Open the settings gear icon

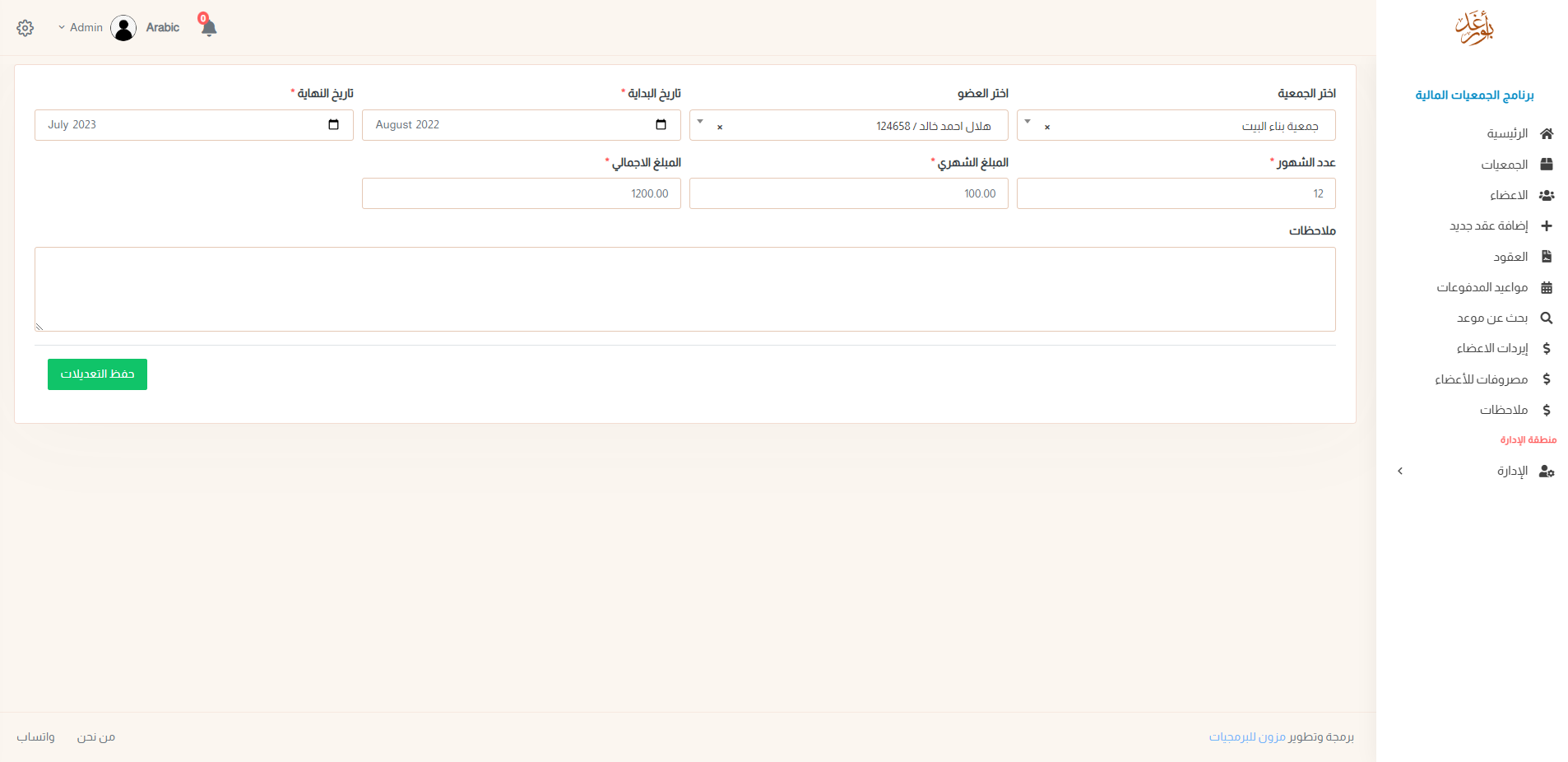[x=26, y=28]
